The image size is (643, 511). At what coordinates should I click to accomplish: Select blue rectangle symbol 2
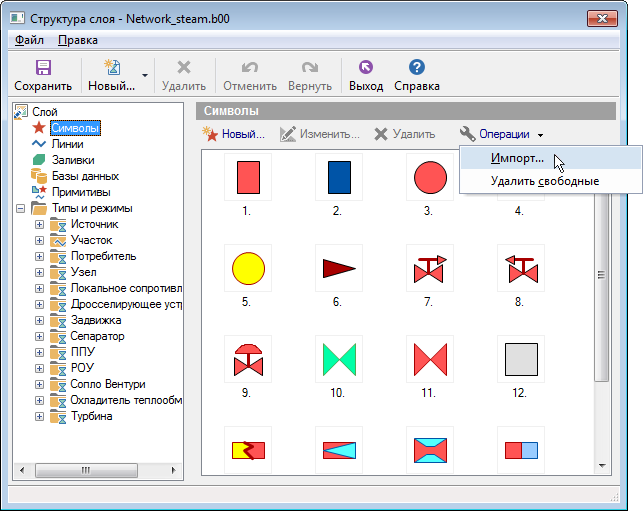[338, 177]
